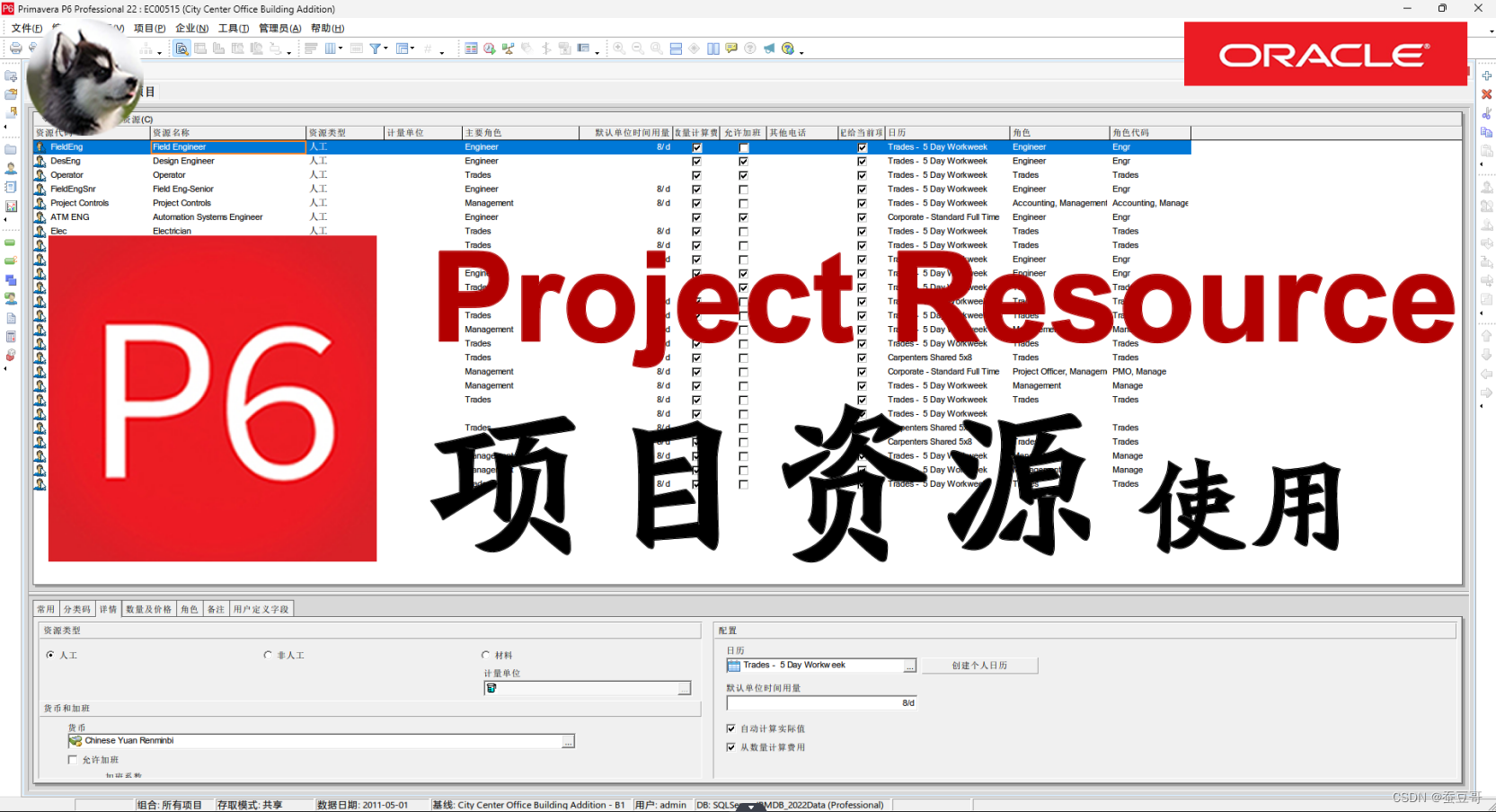Open the Columns toolbar icon
The width and height of the screenshot is (1496, 812).
click(x=330, y=49)
